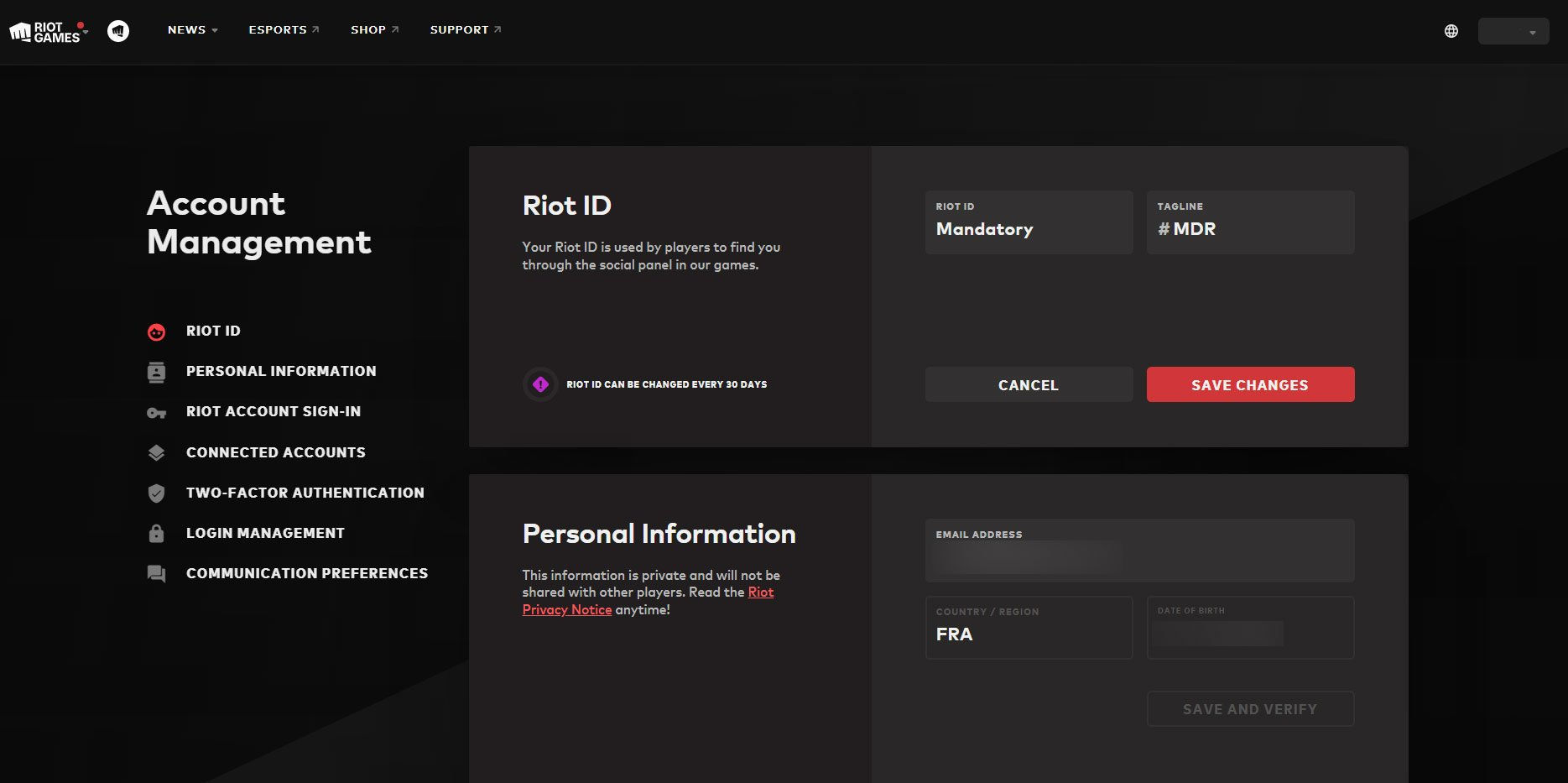
Task: Go to Login Management section
Action: [265, 533]
